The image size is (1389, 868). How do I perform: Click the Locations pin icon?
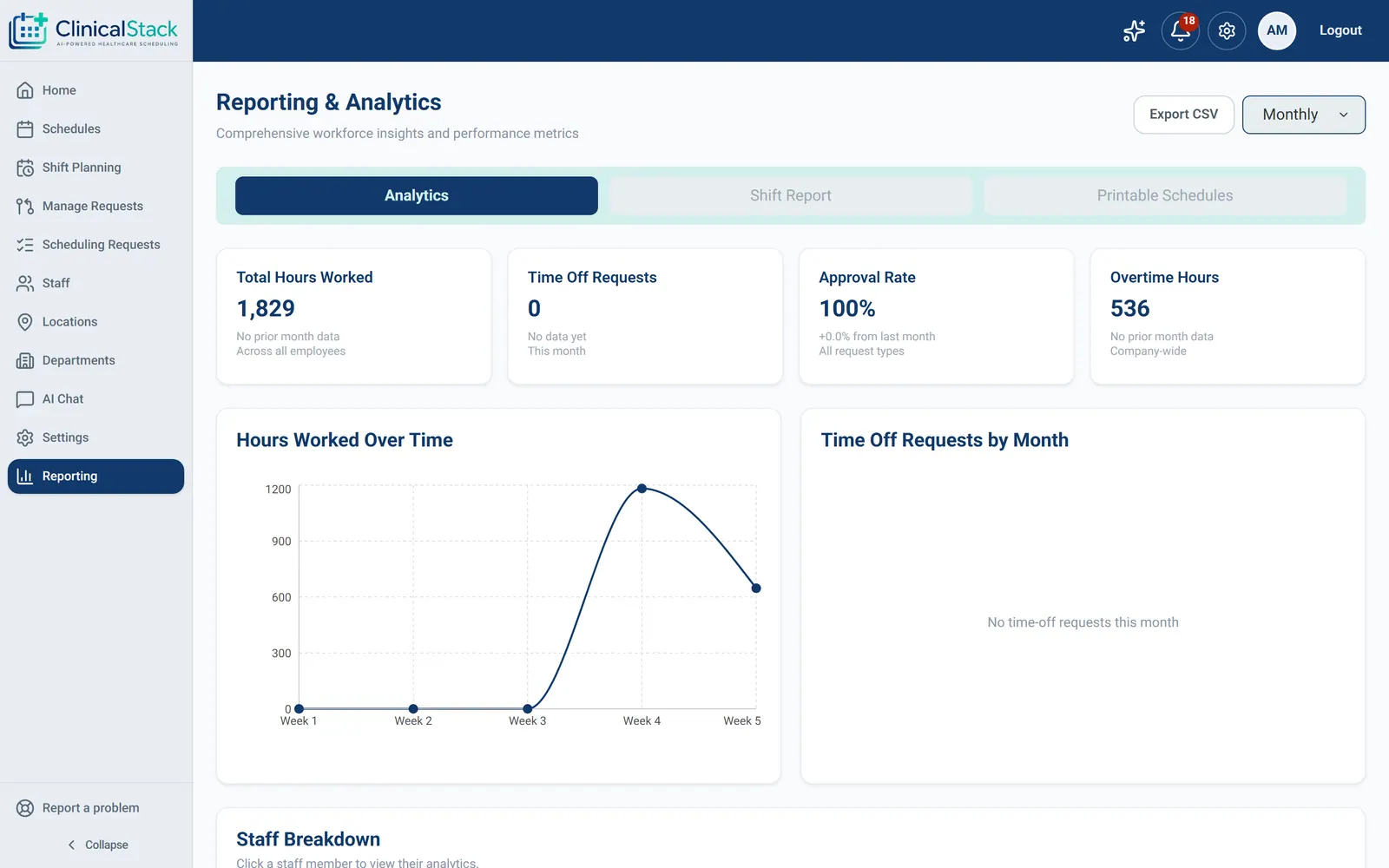click(25, 322)
